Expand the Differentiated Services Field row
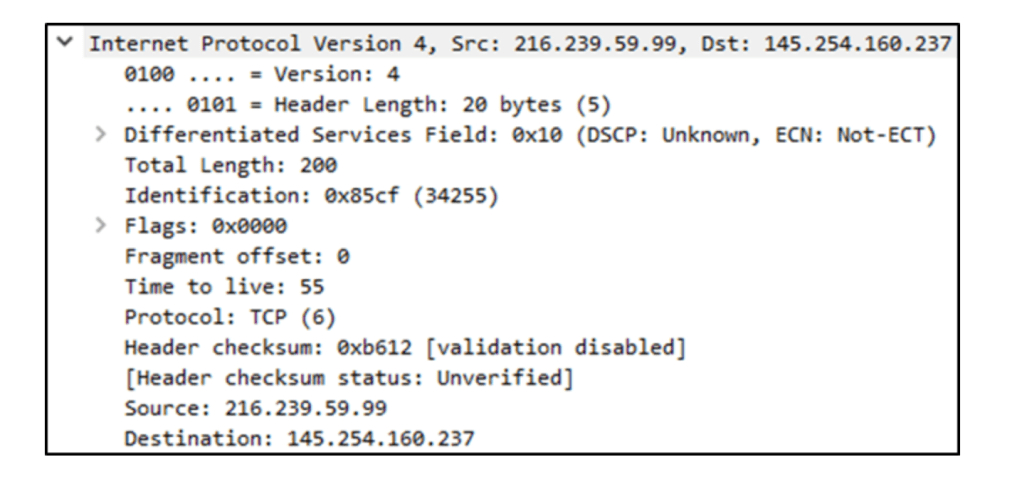1022x494 pixels. point(102,136)
